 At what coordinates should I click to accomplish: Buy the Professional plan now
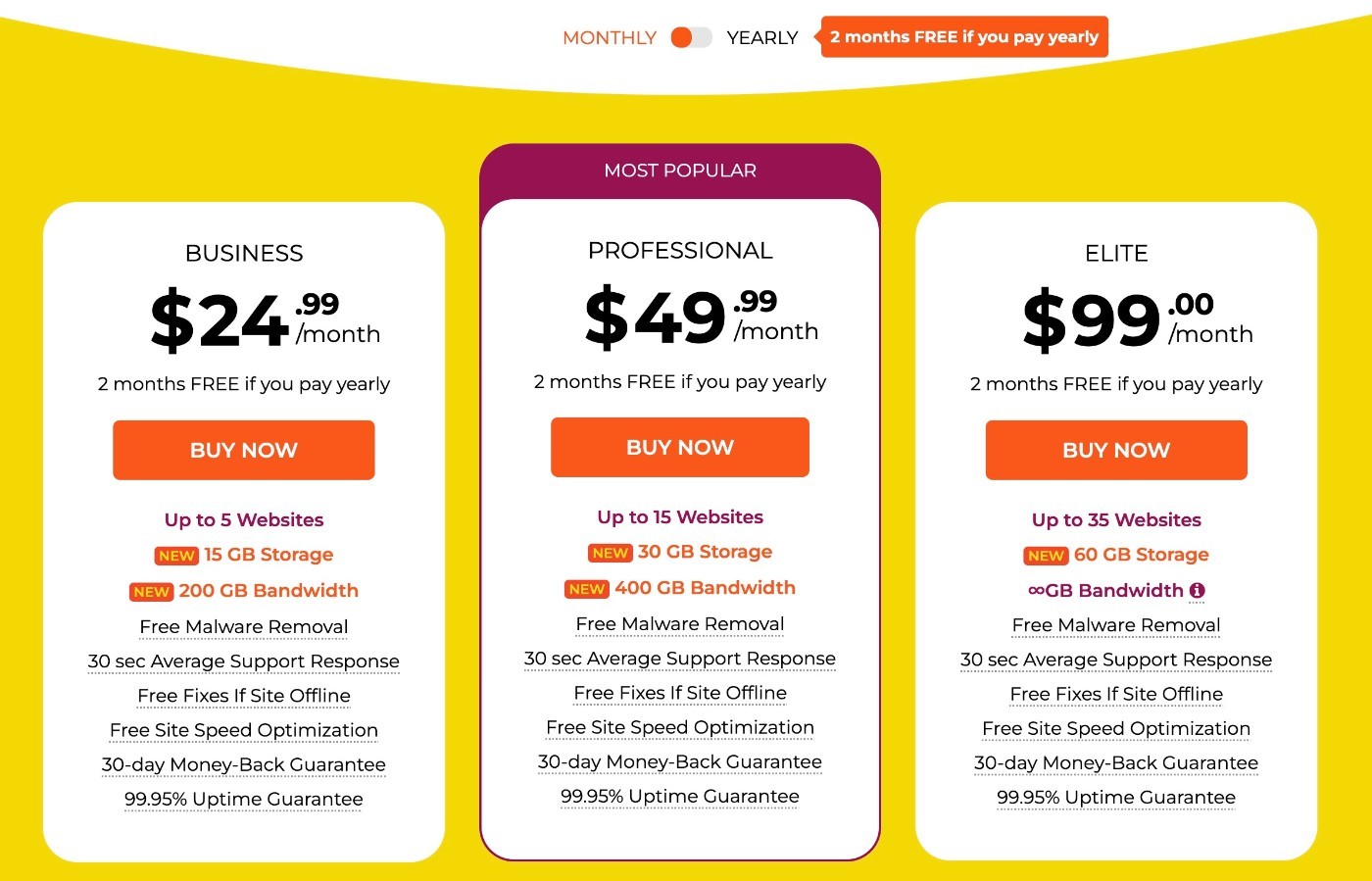click(x=680, y=447)
